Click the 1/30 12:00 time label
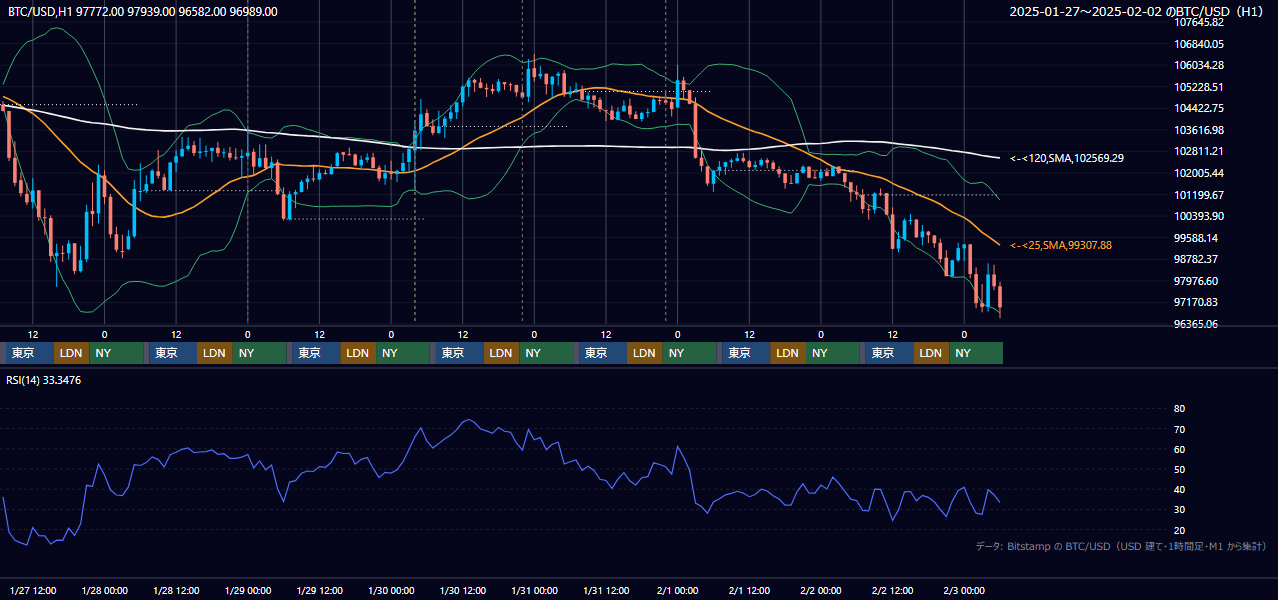The image size is (1278, 600). pos(462,590)
